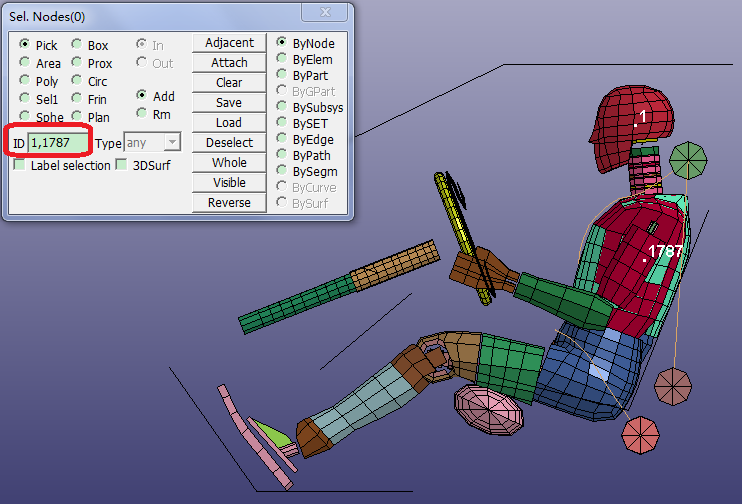Open the Type dropdown list
This screenshot has width=742, height=504.
pyautogui.click(x=171, y=143)
